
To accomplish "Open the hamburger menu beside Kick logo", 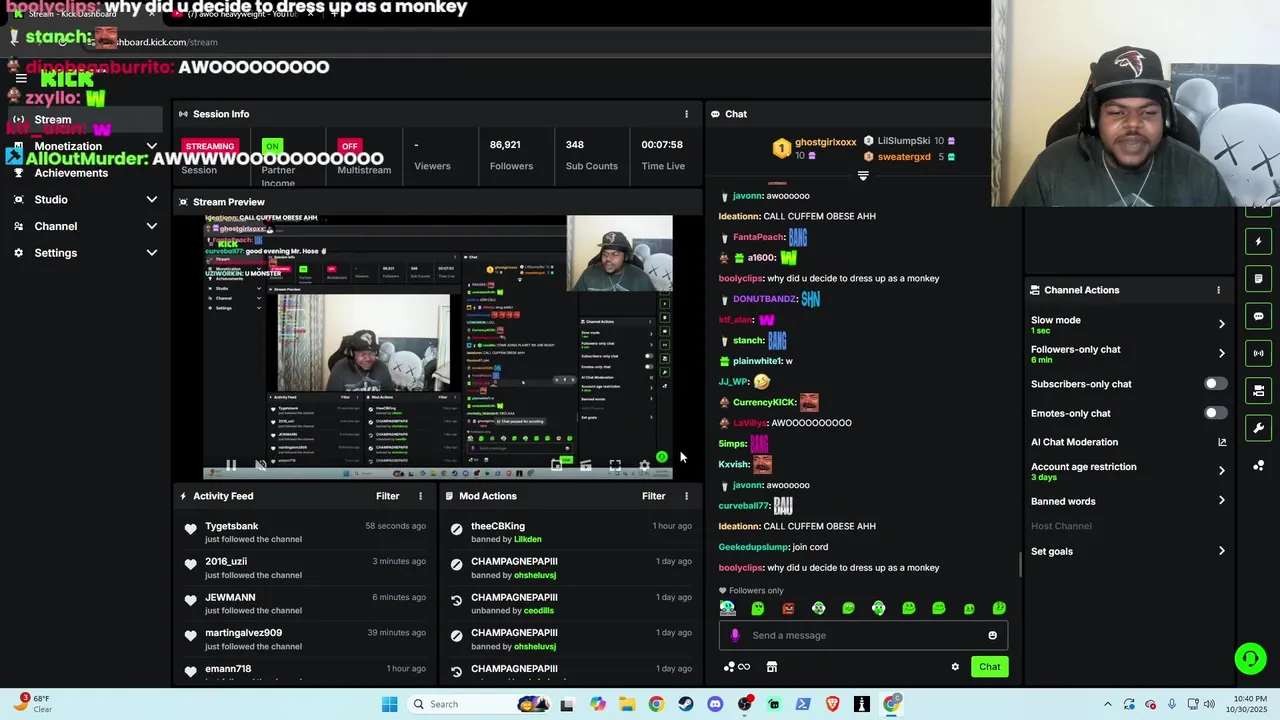I will pos(21,78).
